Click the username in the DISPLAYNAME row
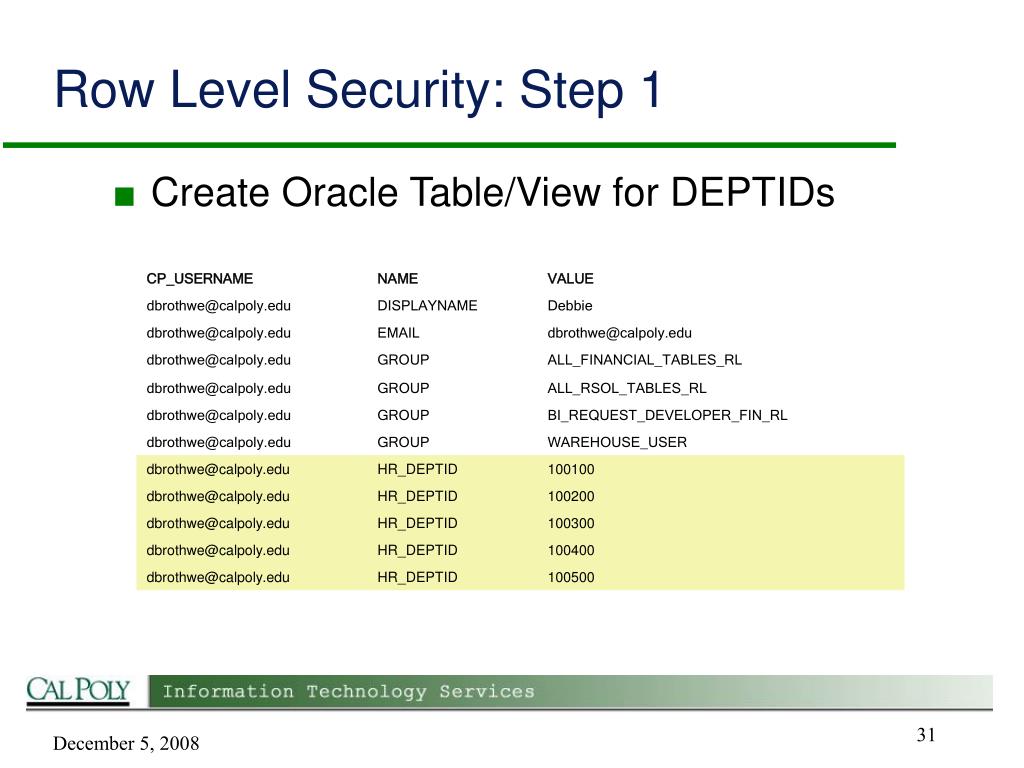The width and height of the screenshot is (1024, 768). coord(218,306)
